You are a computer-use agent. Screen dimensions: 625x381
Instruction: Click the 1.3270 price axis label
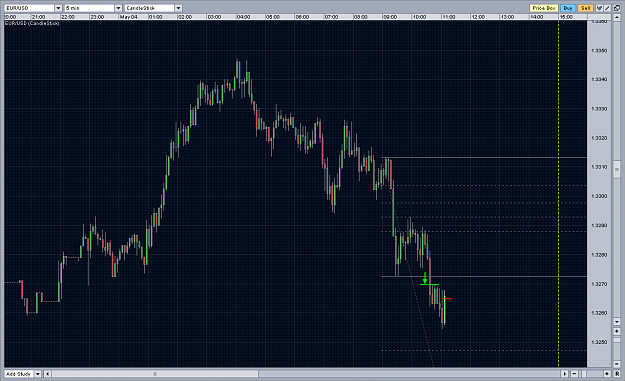[599, 284]
